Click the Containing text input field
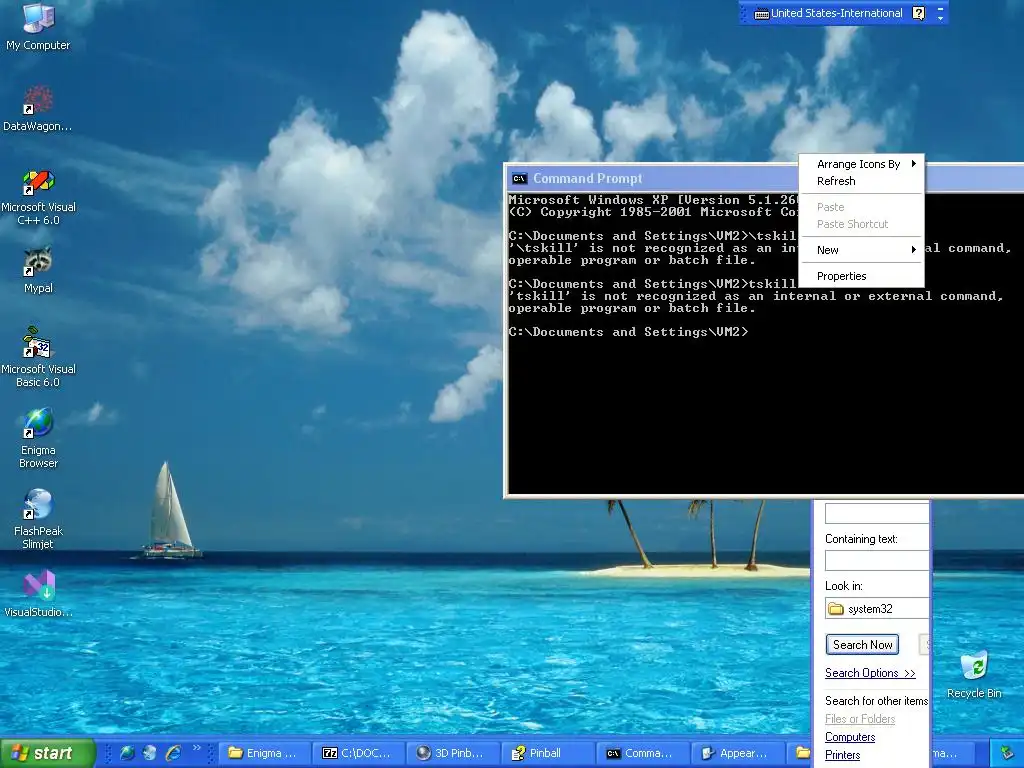 coord(876,560)
